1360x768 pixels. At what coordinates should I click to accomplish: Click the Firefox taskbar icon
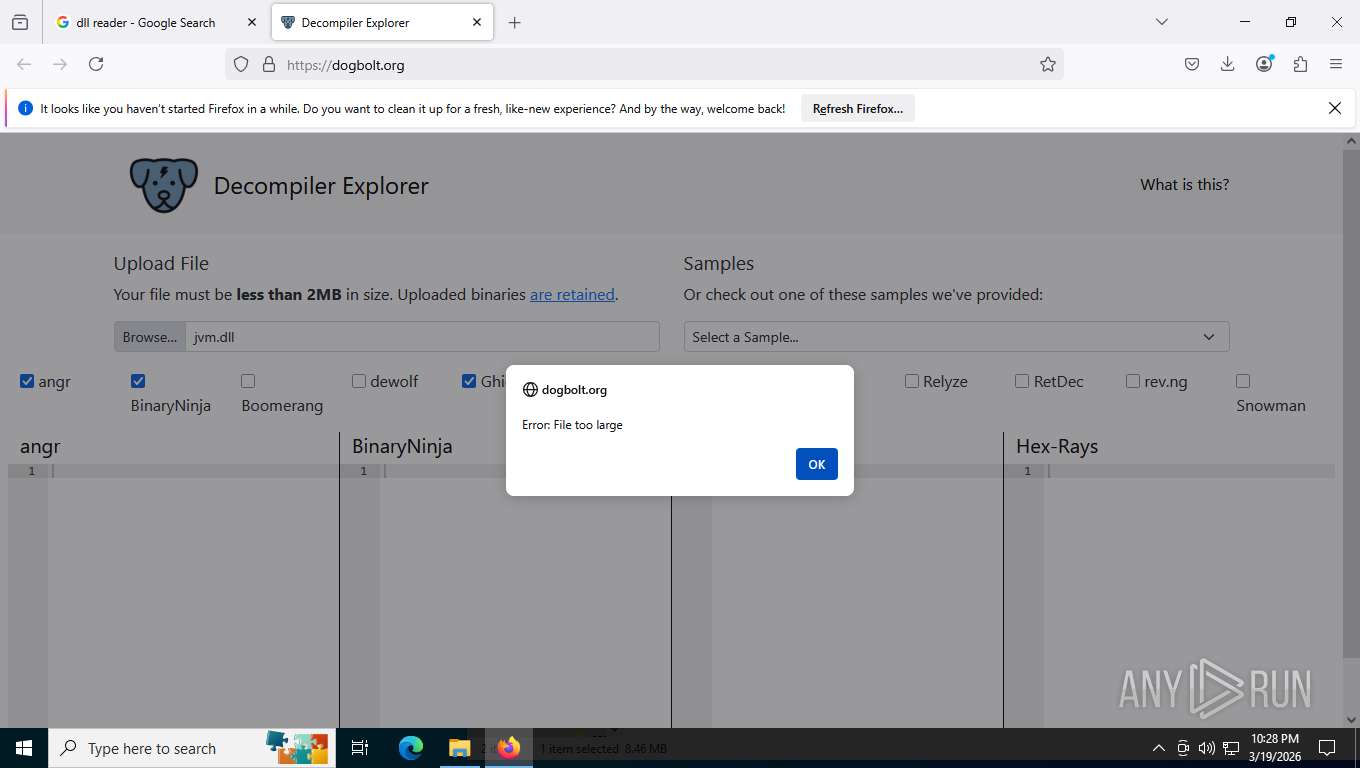point(508,748)
